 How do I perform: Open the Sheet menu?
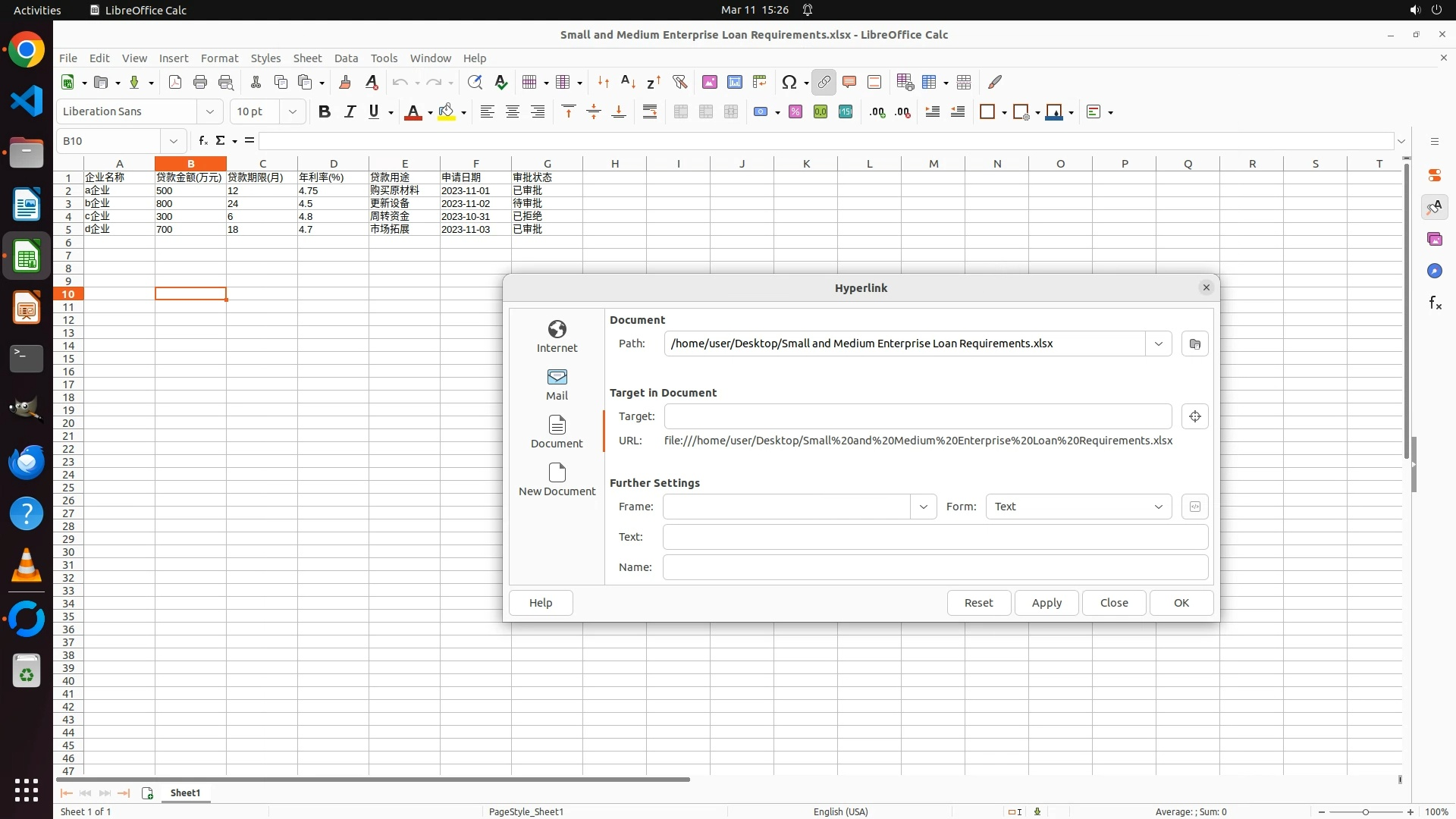pyautogui.click(x=307, y=58)
